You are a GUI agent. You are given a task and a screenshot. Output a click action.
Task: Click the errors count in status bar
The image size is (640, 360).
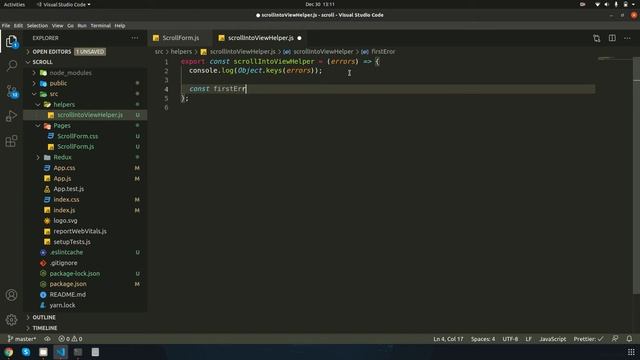click(x=64, y=339)
